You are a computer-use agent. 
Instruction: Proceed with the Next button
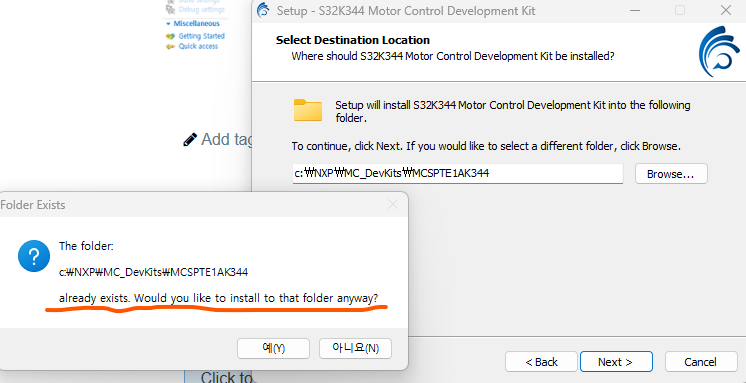coord(616,362)
